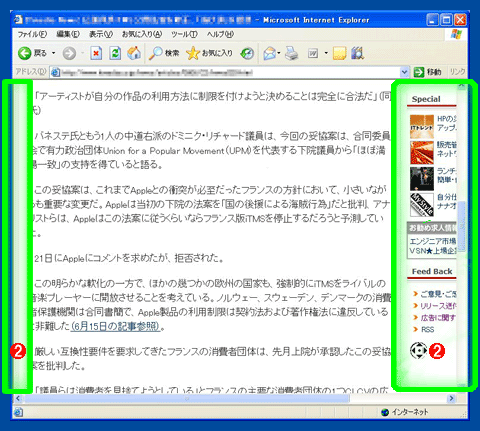Click the MyStyle thumbnail in Special
The width and height of the screenshot is (480, 431).
coord(422,205)
